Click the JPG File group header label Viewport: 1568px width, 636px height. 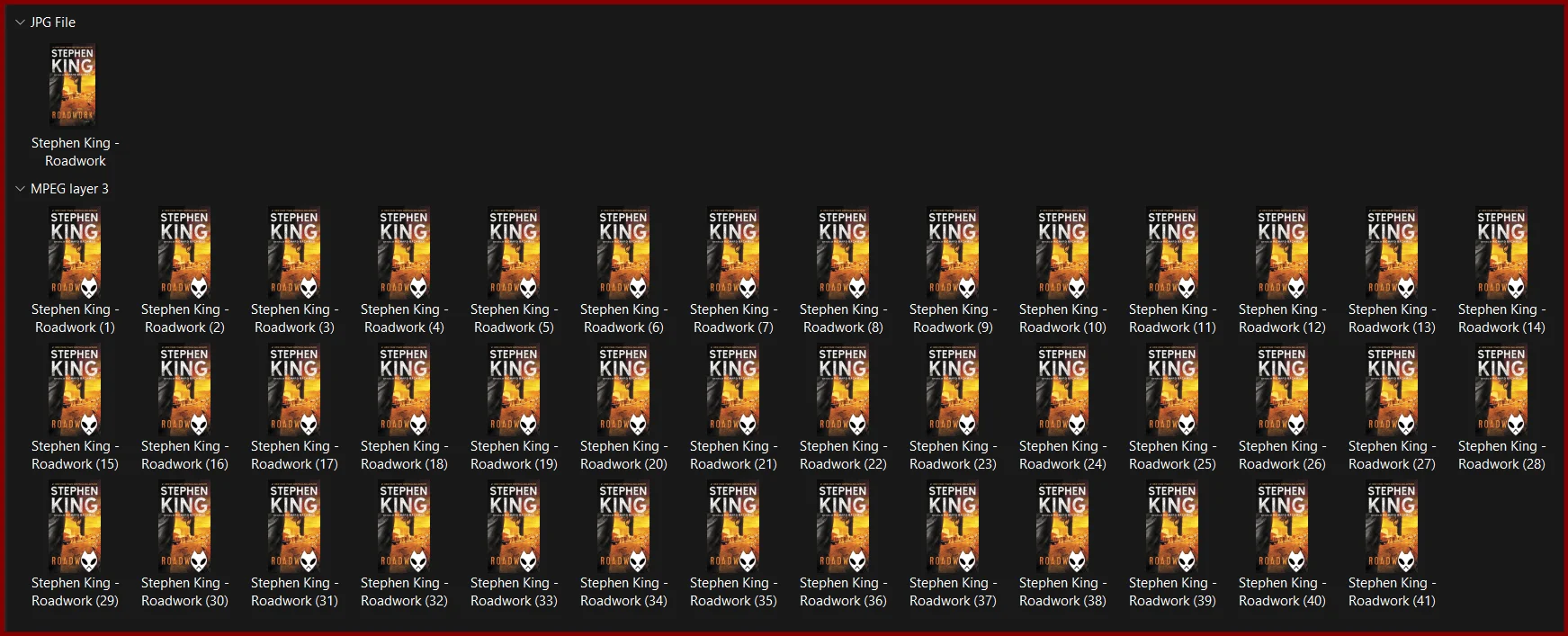(53, 22)
